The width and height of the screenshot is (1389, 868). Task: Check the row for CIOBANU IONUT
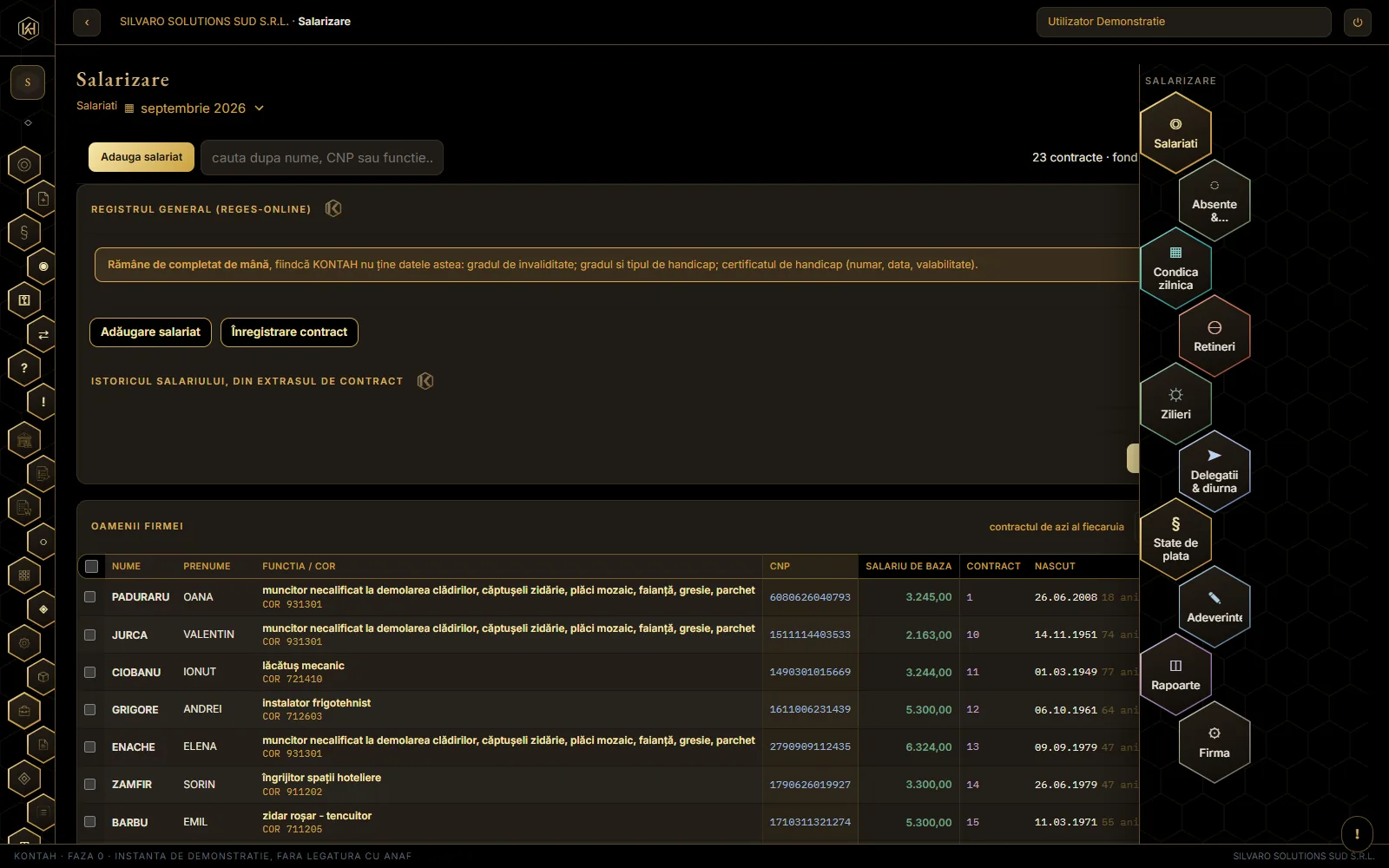(89, 672)
